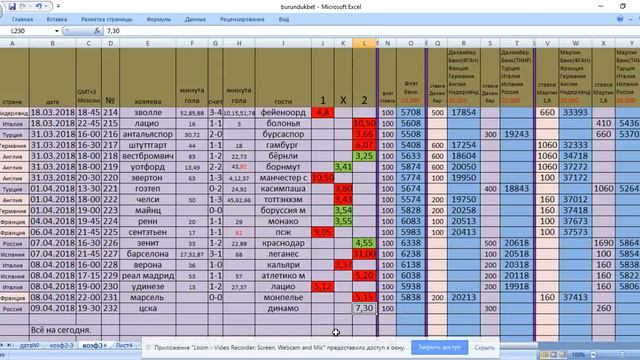Open the Undo history dropdown arrow
Image resolution: width=640 pixels, height=360 pixels.
(x=46, y=7)
